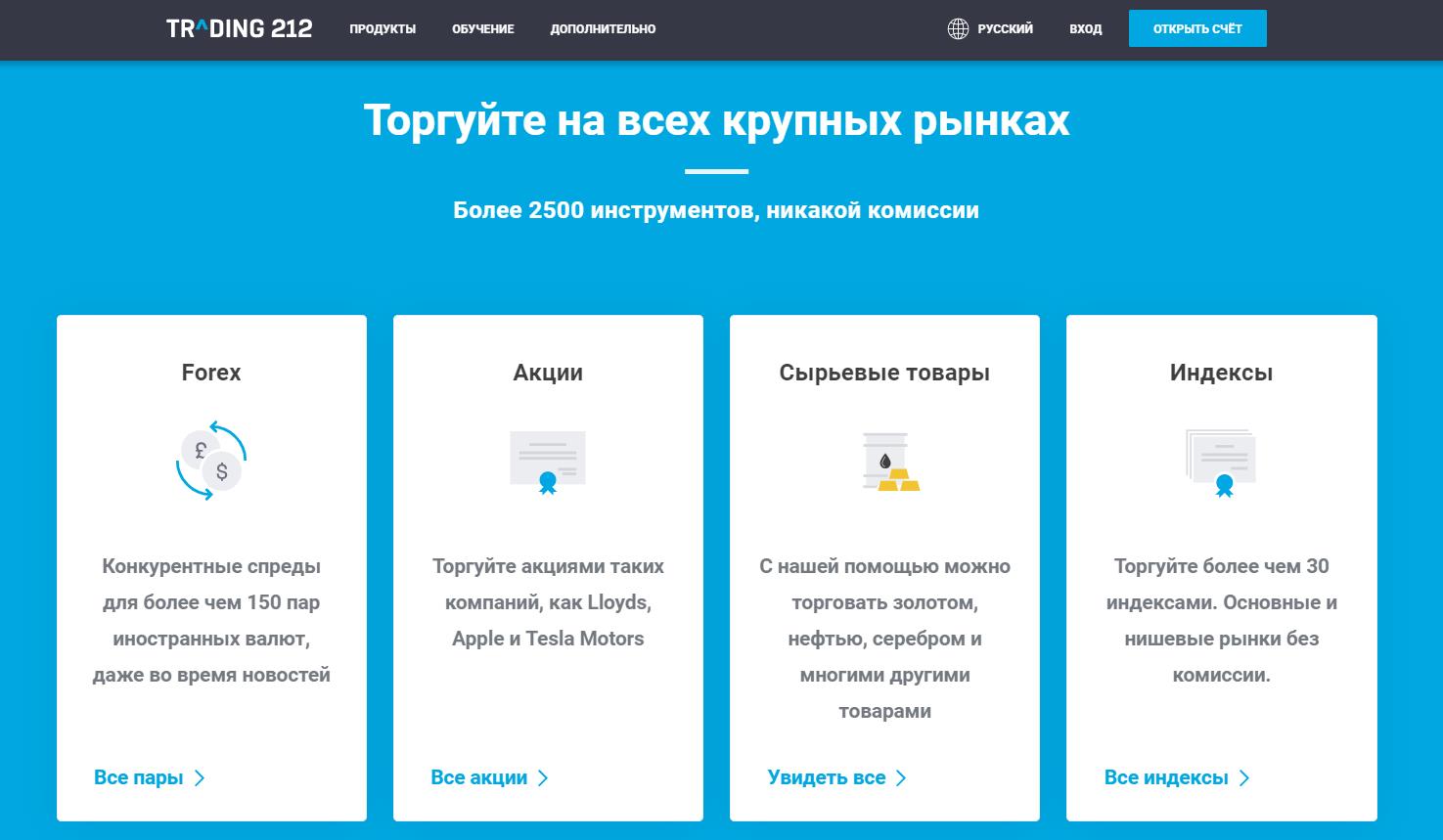This screenshot has height=840, width=1443.
Task: Open the ПРОДУКТЫ menu
Action: 383,28
